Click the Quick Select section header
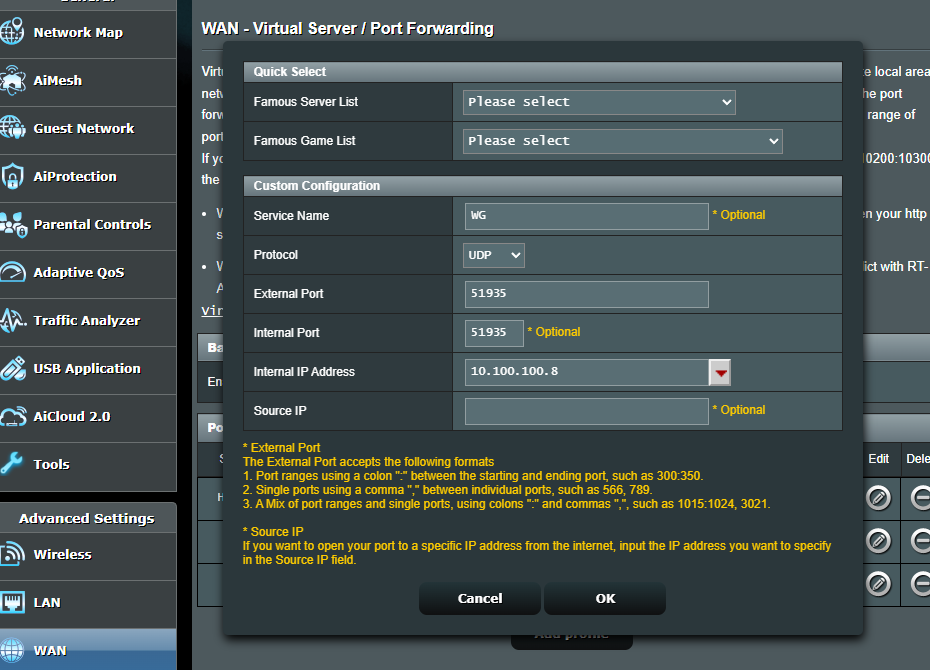The height and width of the screenshot is (670, 930). (543, 72)
